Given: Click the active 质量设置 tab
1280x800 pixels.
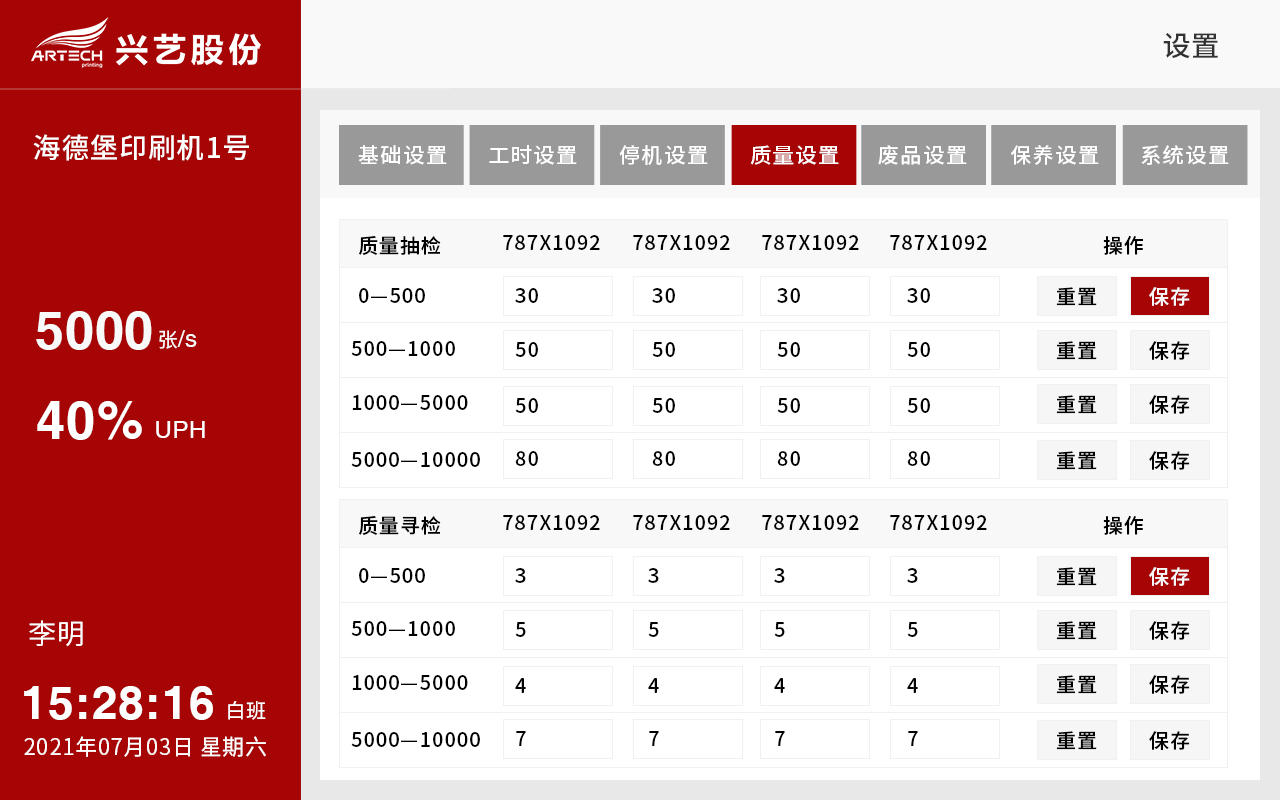Looking at the screenshot, I should tap(794, 155).
